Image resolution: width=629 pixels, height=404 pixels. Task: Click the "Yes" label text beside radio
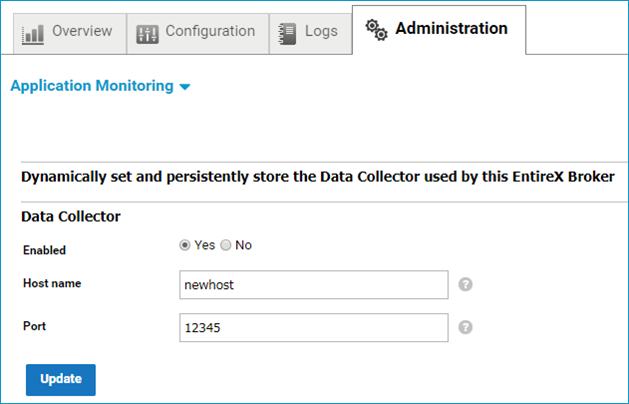click(x=205, y=245)
